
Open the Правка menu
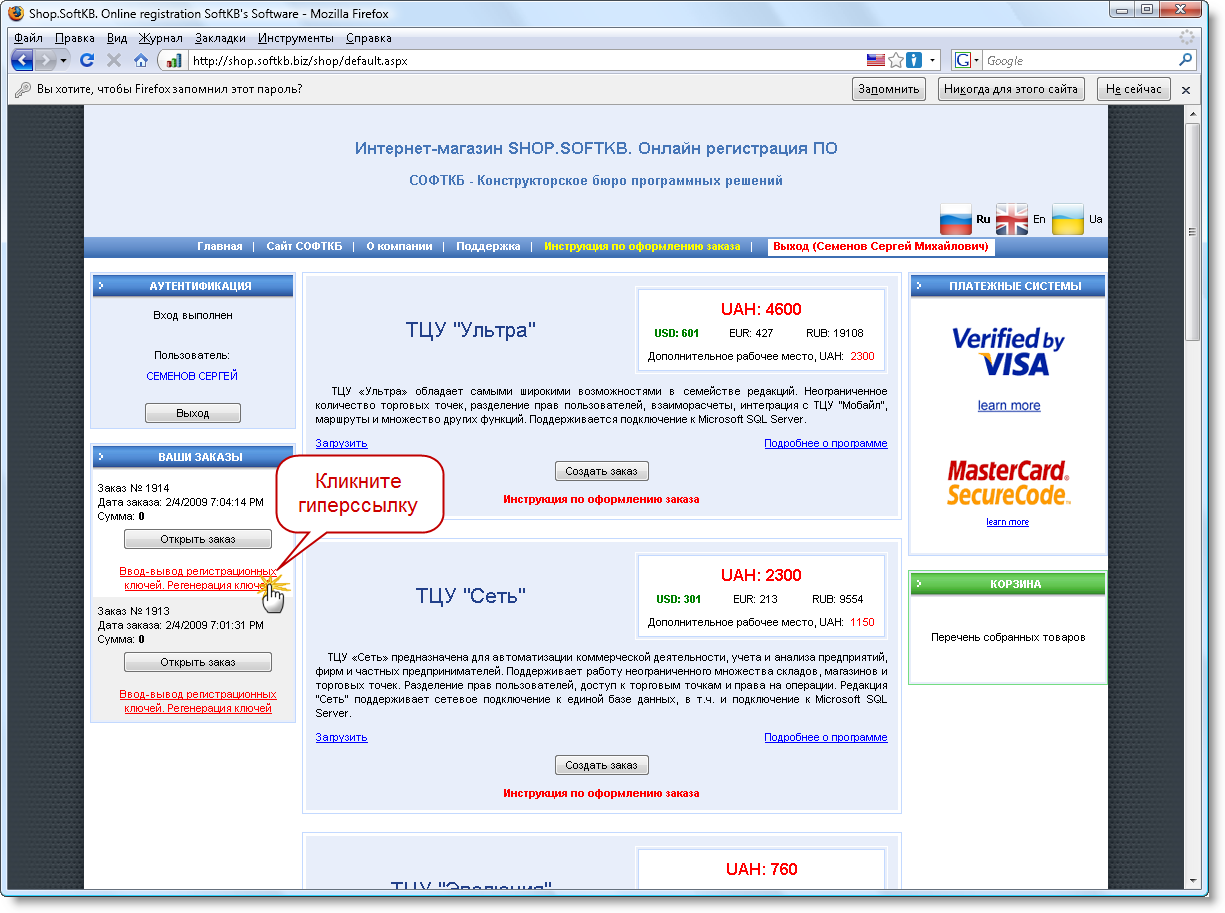coord(75,38)
